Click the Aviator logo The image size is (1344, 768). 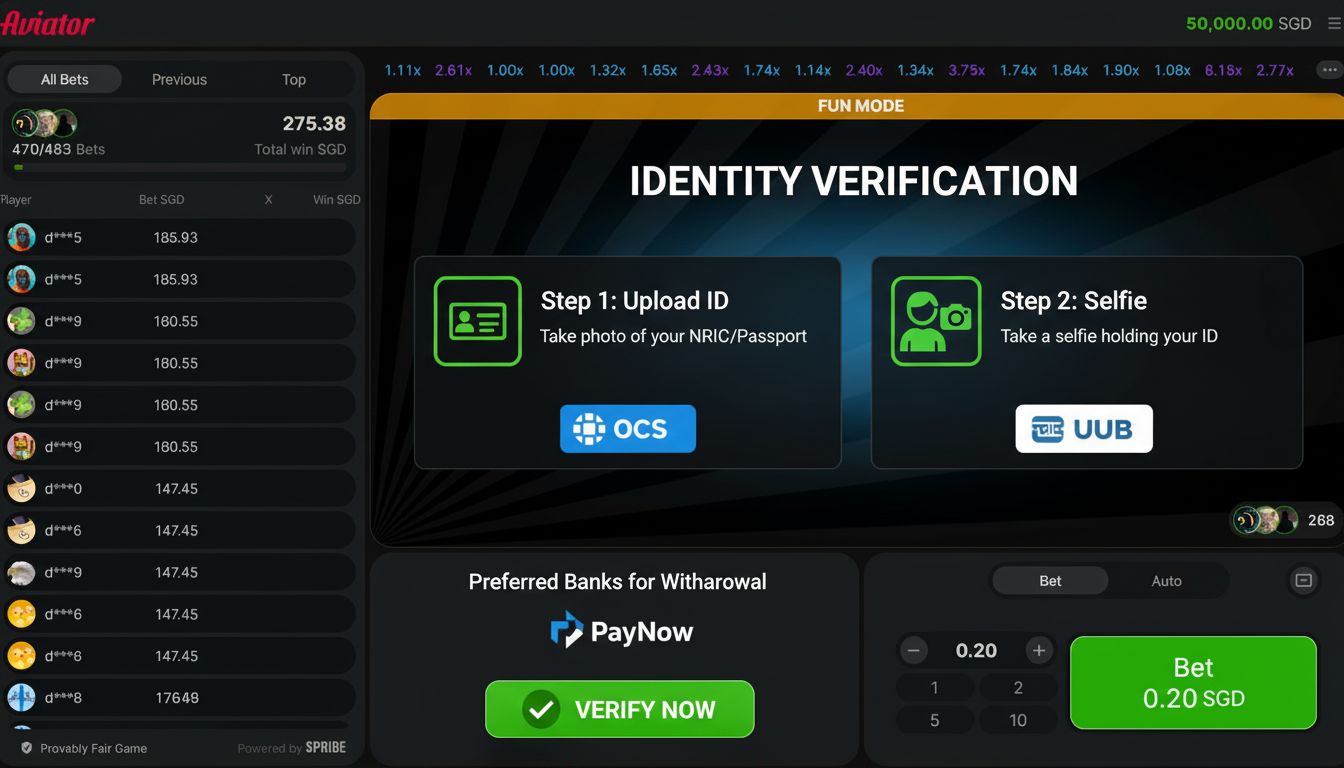(48, 22)
